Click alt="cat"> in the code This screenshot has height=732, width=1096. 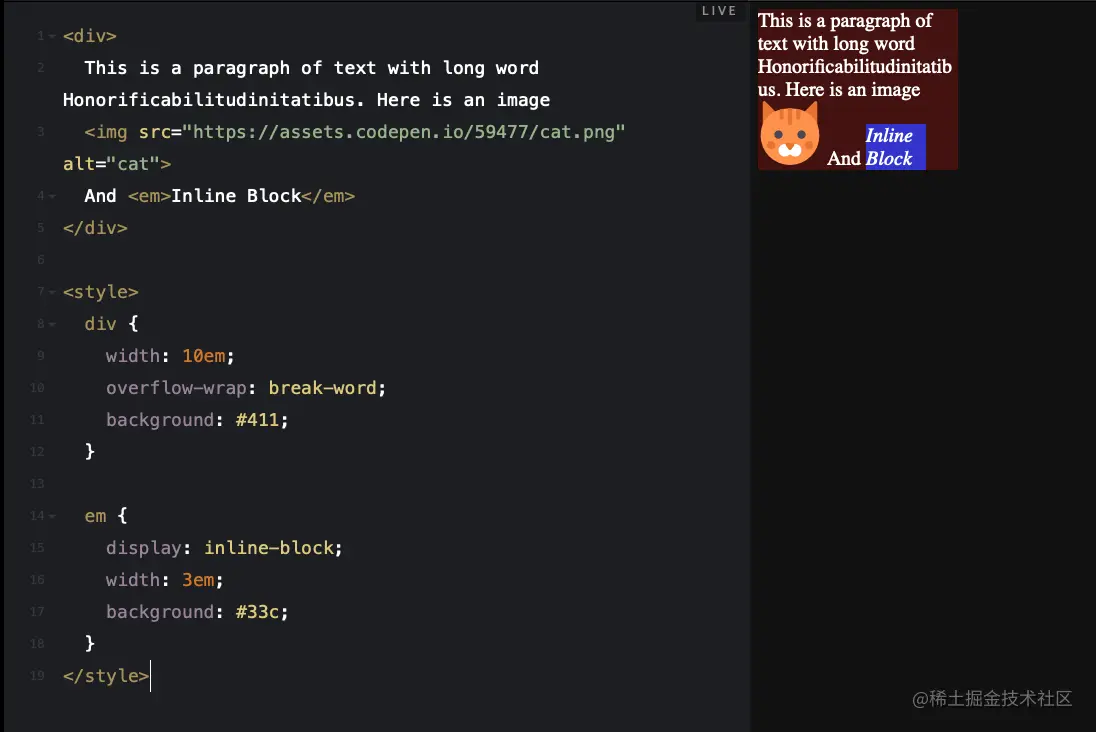117,164
